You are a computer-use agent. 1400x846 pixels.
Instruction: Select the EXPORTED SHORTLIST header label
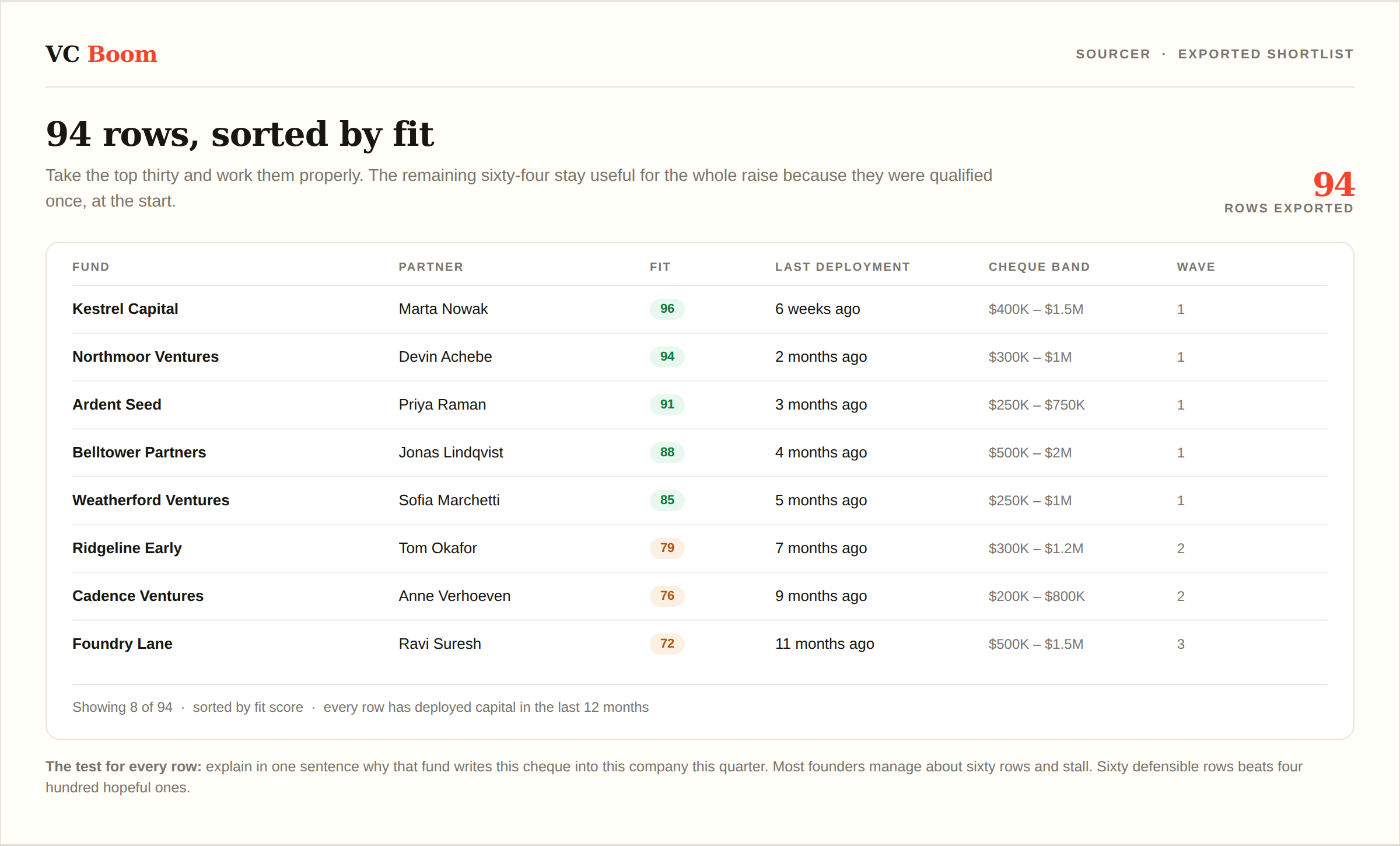tap(1266, 54)
